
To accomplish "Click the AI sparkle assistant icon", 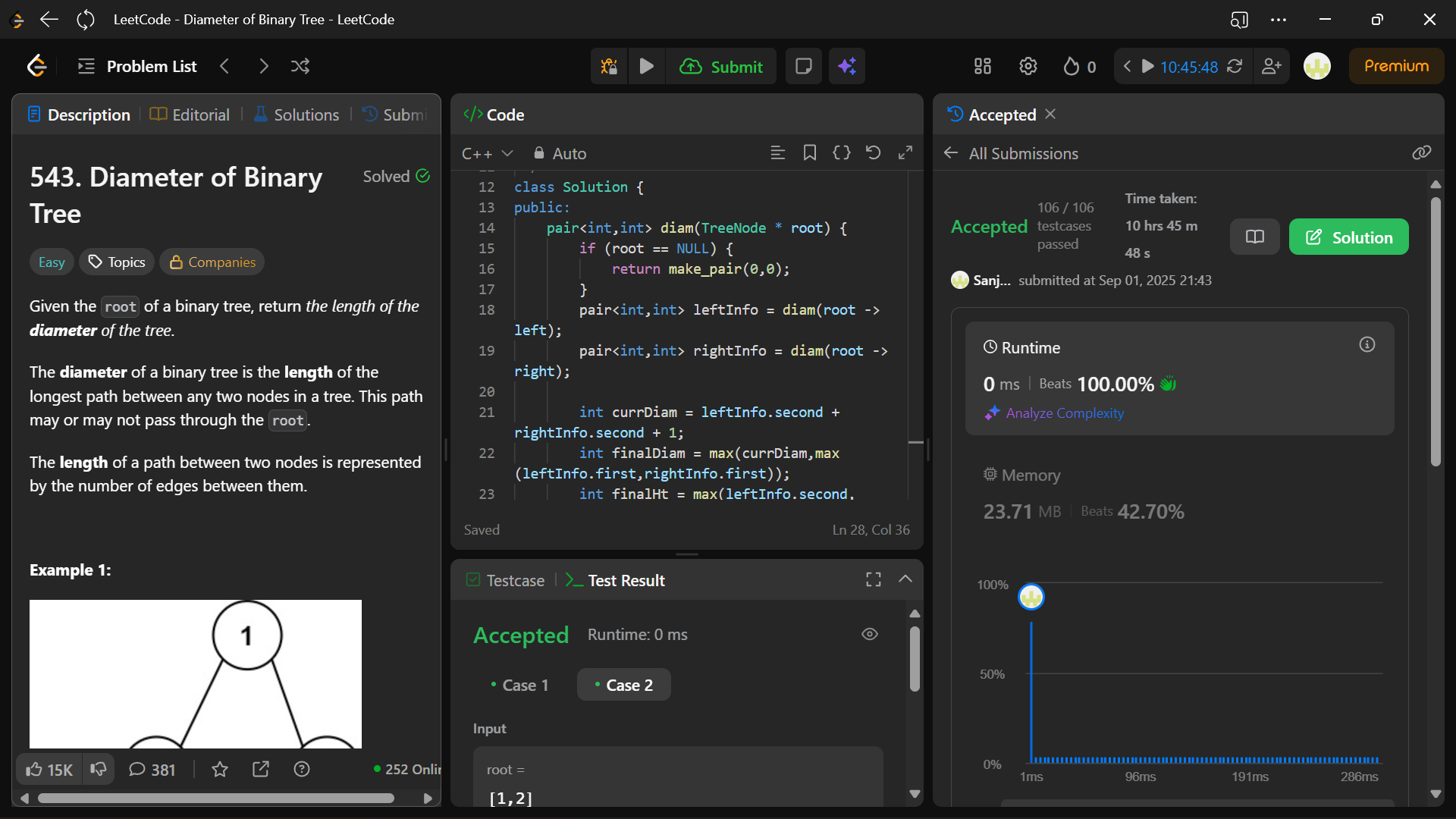I will coord(847,67).
